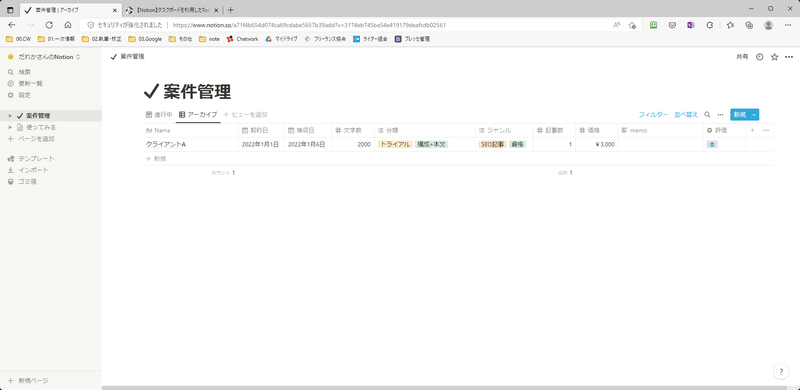This screenshot has height=390, width=800.
Task: Open the 文字数 column header
Action: click(x=353, y=131)
